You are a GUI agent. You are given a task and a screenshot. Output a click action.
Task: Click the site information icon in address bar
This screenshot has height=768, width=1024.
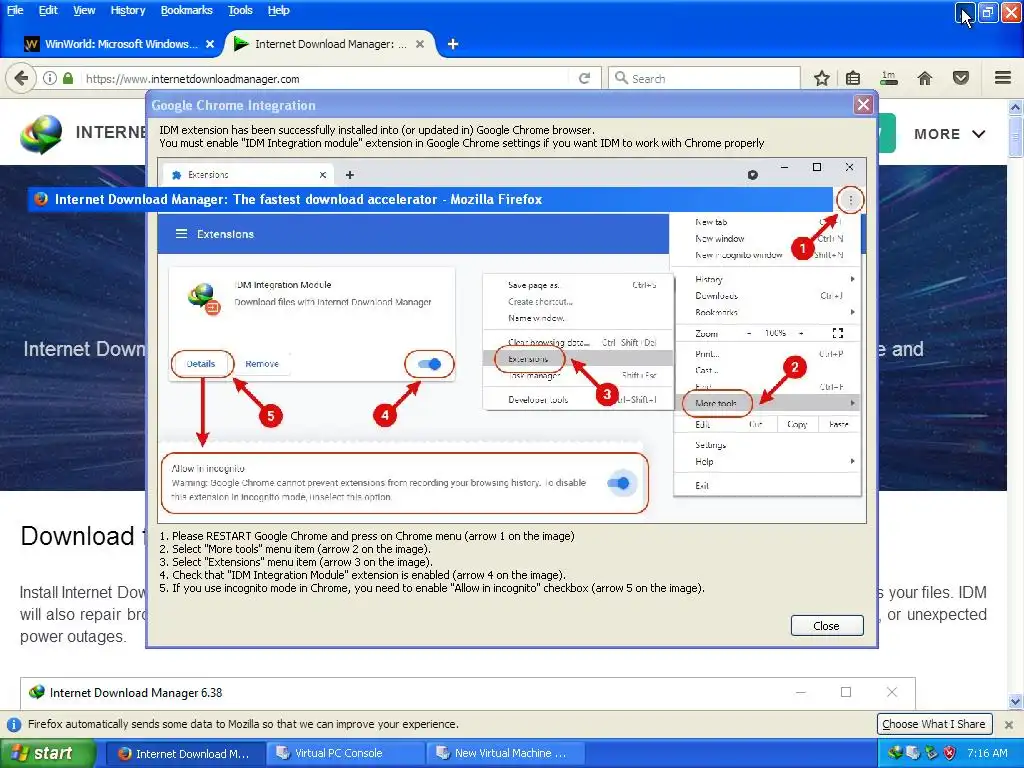pos(50,78)
